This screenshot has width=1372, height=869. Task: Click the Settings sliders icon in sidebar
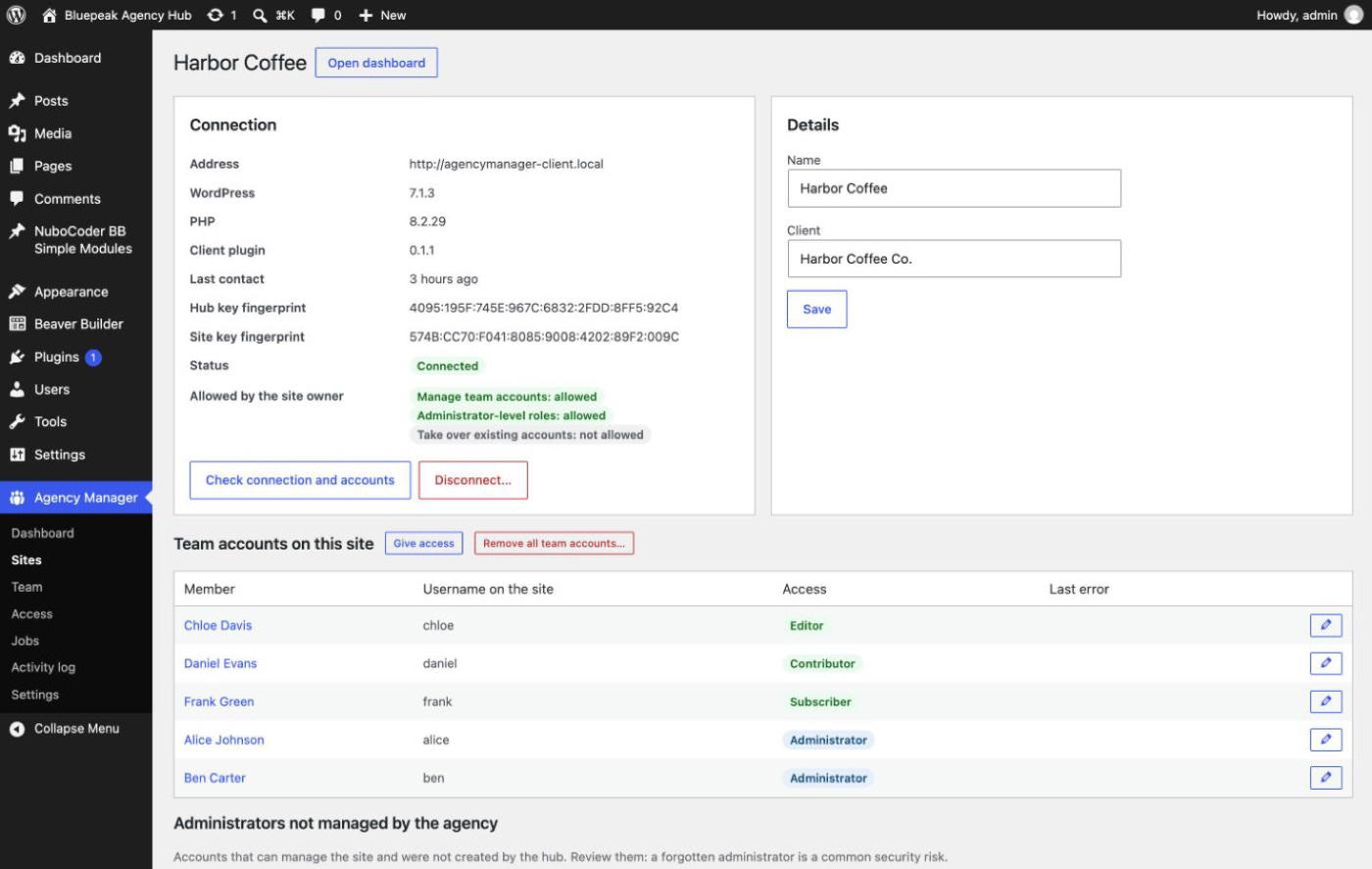click(x=17, y=455)
